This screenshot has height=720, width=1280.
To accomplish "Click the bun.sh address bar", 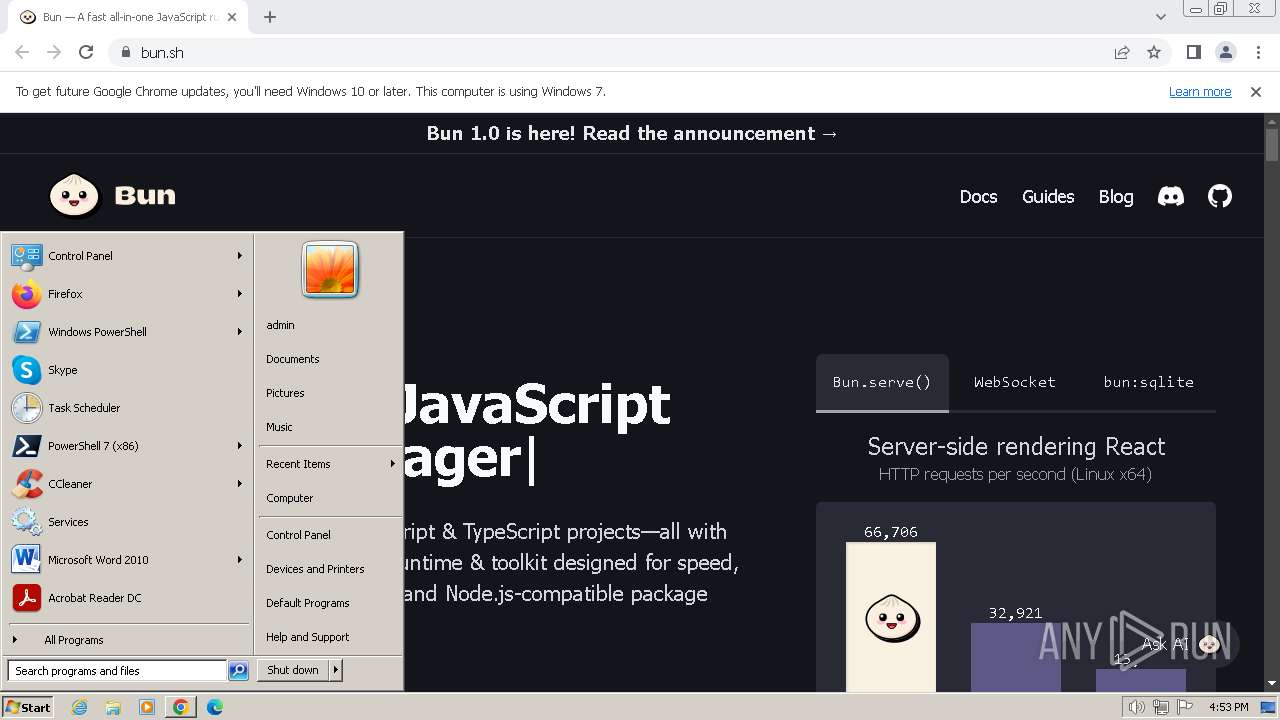I will click(610, 52).
